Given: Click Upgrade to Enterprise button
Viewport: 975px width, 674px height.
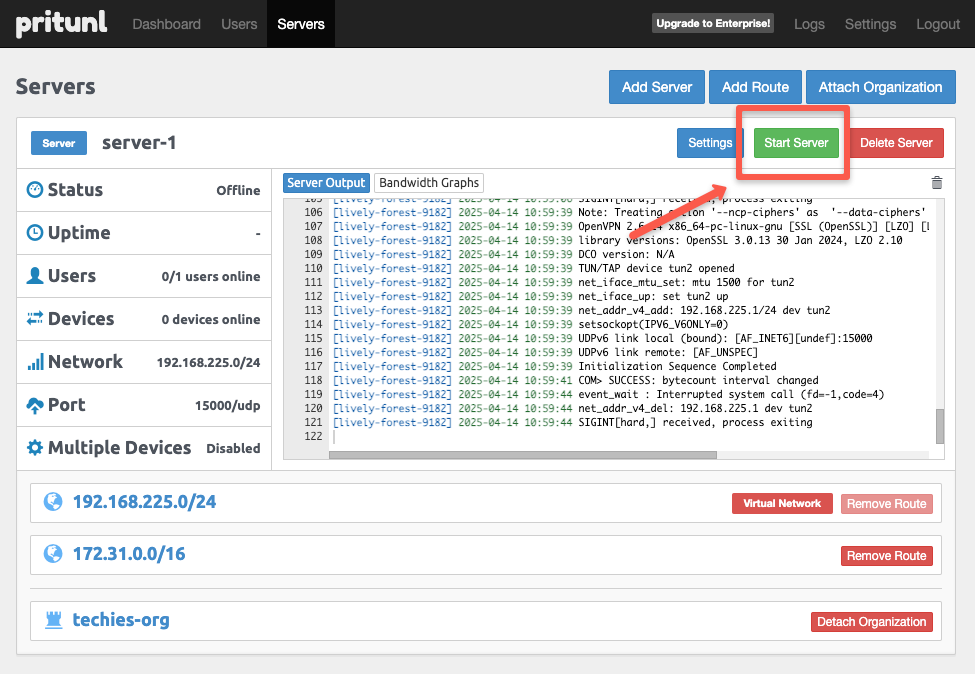Looking at the screenshot, I should click(x=713, y=24).
